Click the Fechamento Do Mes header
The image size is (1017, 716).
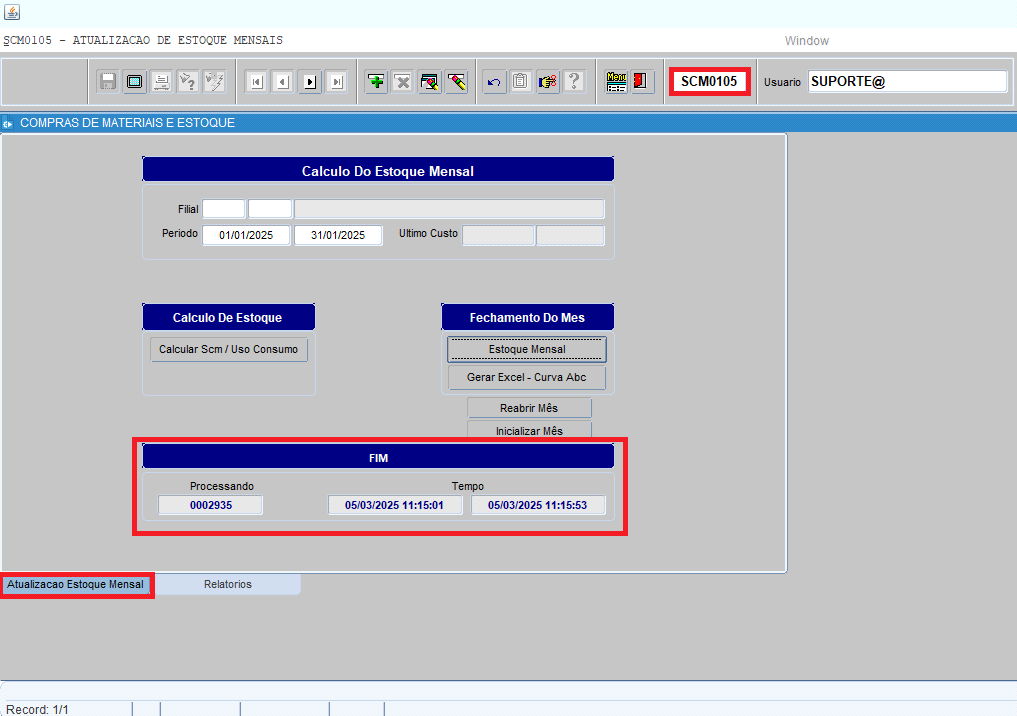click(x=527, y=317)
